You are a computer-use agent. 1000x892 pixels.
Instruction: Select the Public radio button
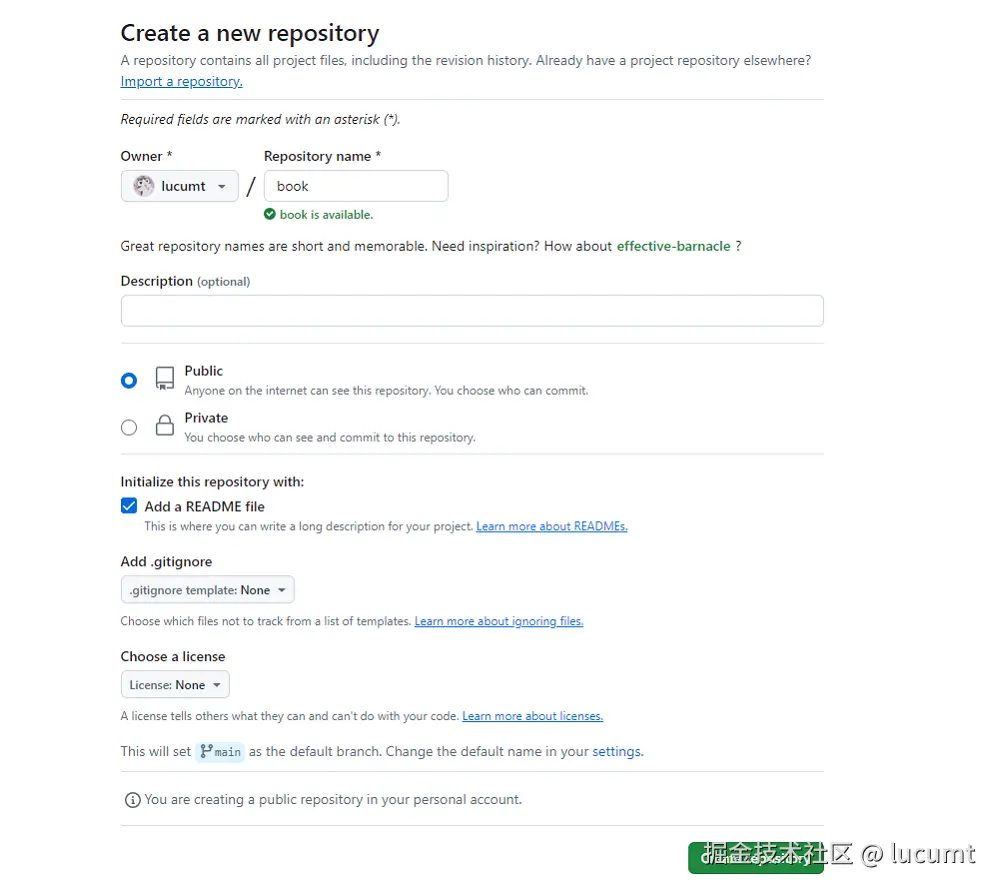(x=129, y=381)
